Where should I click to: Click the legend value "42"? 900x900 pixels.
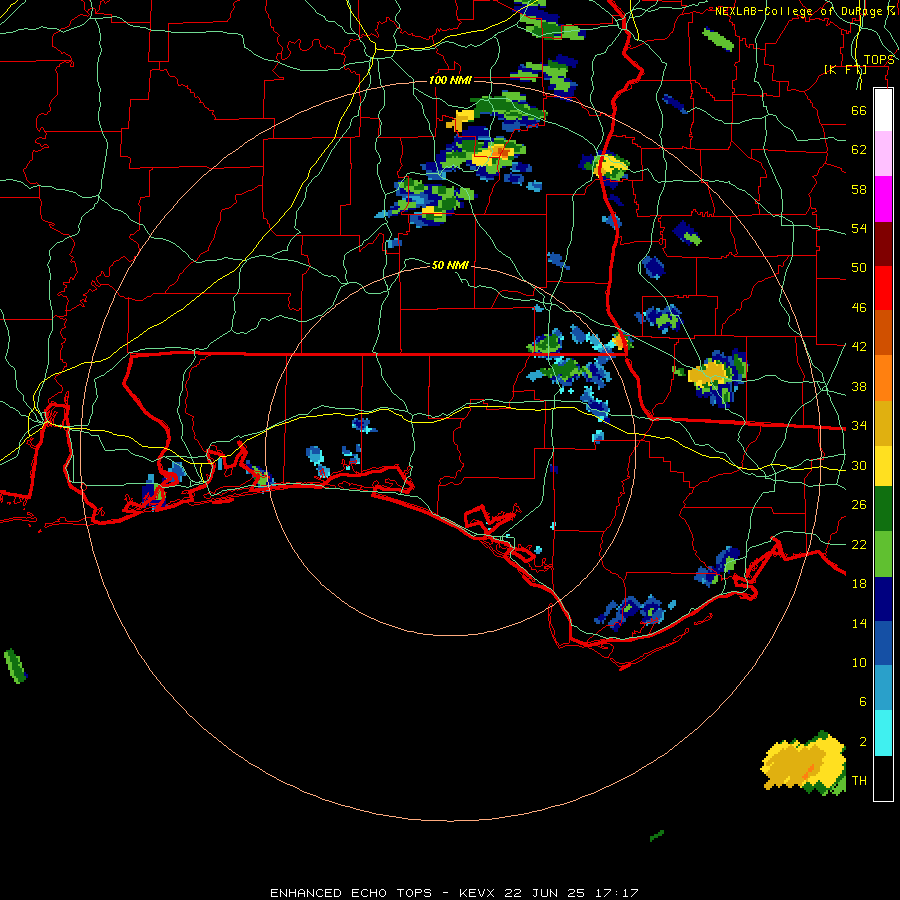click(859, 347)
